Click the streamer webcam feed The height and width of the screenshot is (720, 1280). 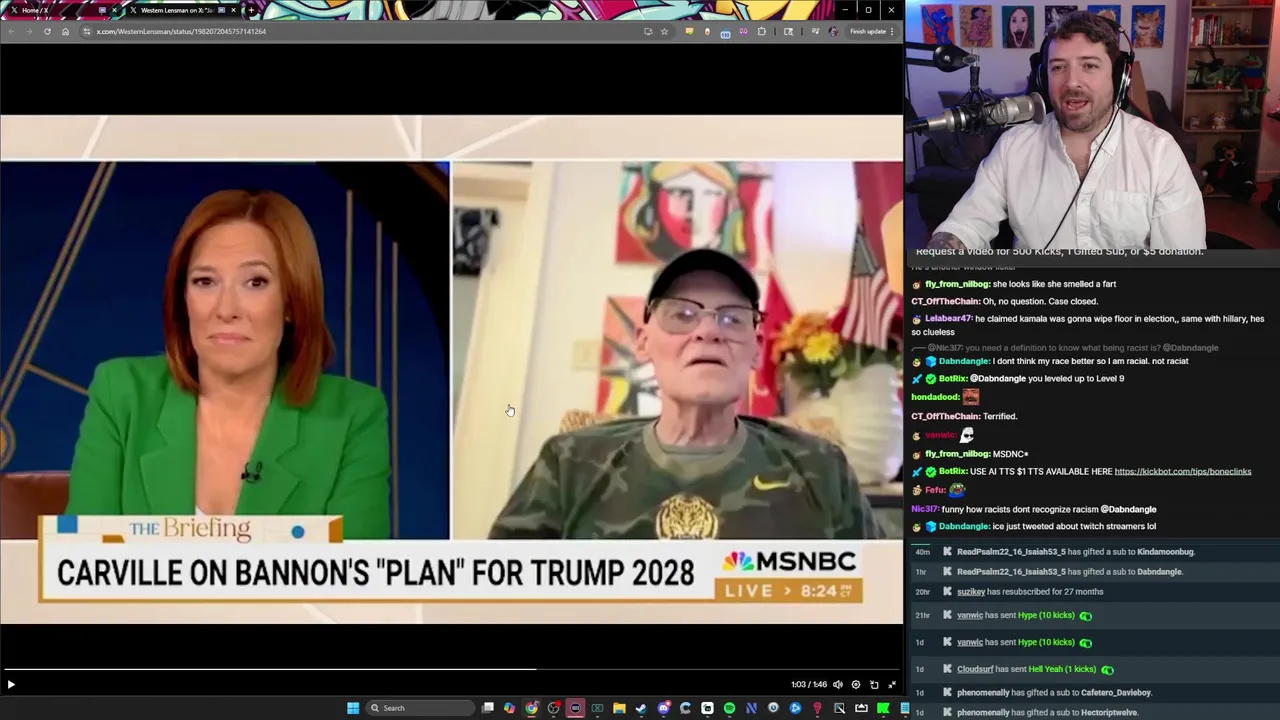tap(1092, 124)
